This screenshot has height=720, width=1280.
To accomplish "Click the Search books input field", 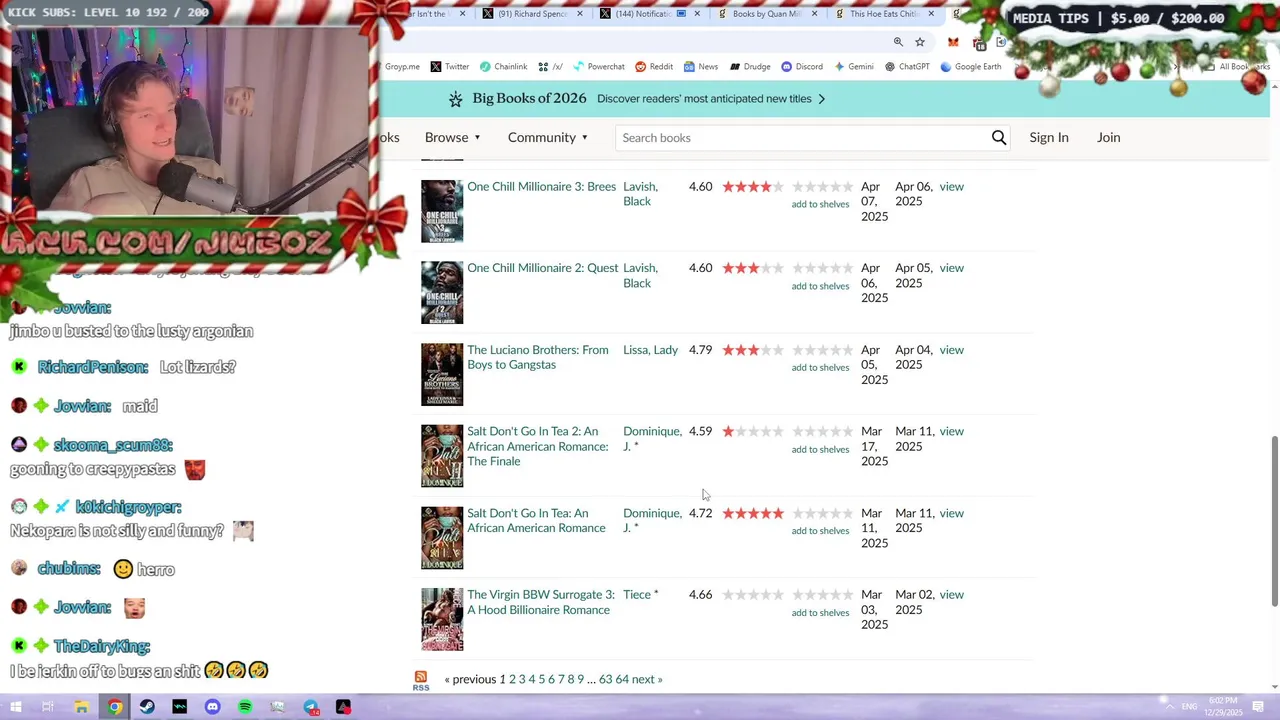I will tap(800, 138).
